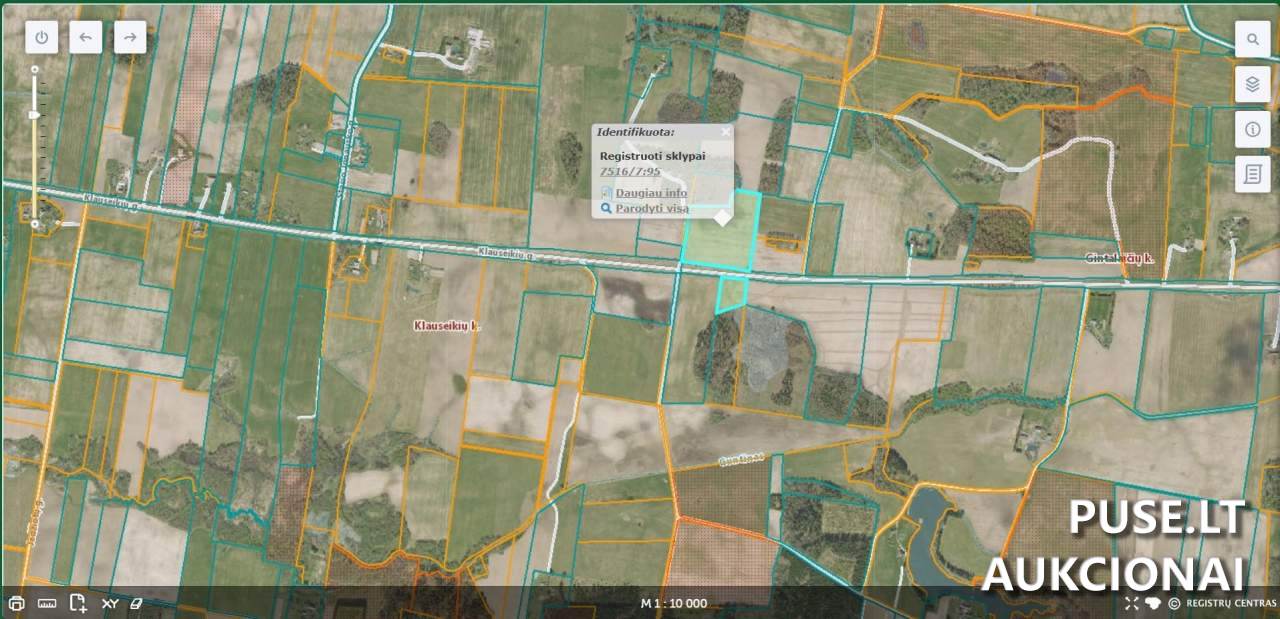
Task: Go forward to next map view
Action: click(x=130, y=37)
